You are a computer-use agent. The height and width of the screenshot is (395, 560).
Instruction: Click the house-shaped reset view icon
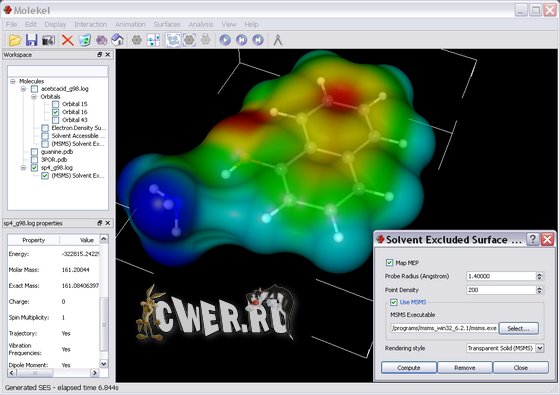click(118, 40)
